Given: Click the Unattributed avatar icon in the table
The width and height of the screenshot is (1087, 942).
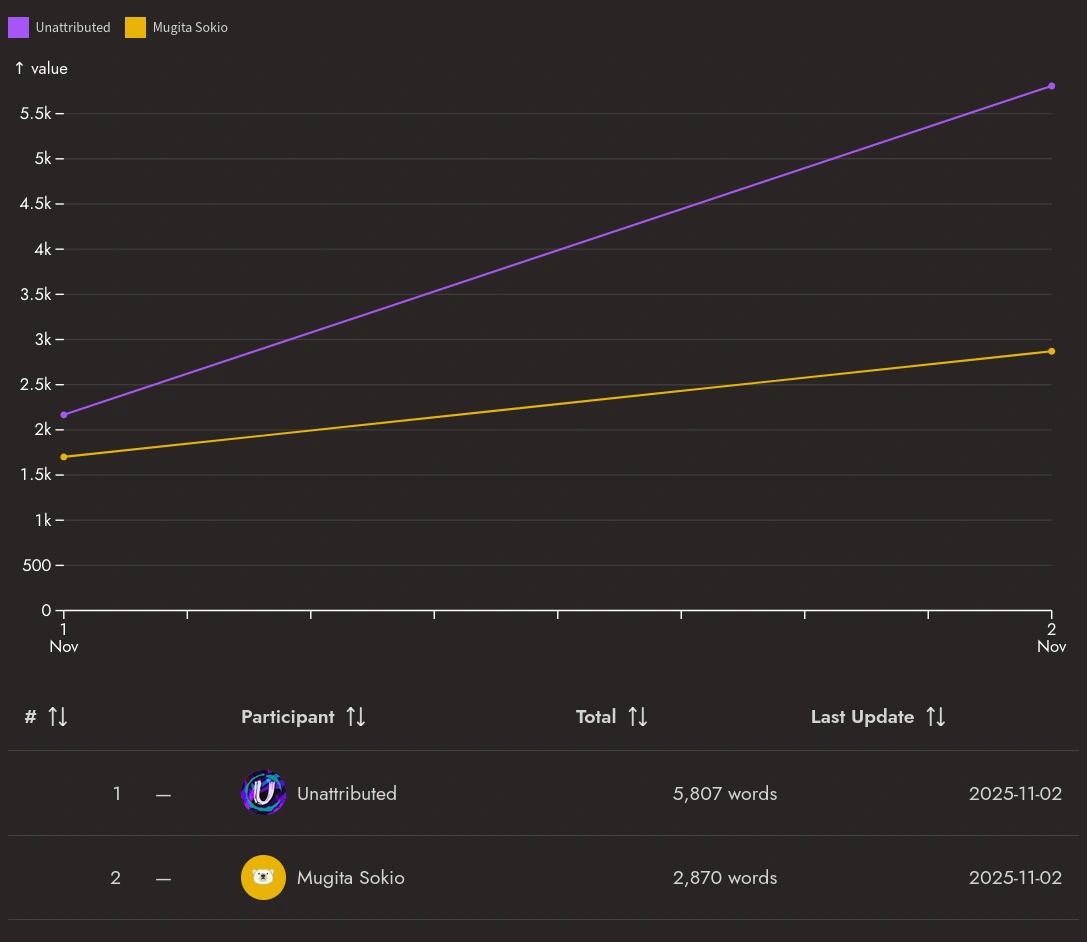Looking at the screenshot, I should [x=263, y=793].
